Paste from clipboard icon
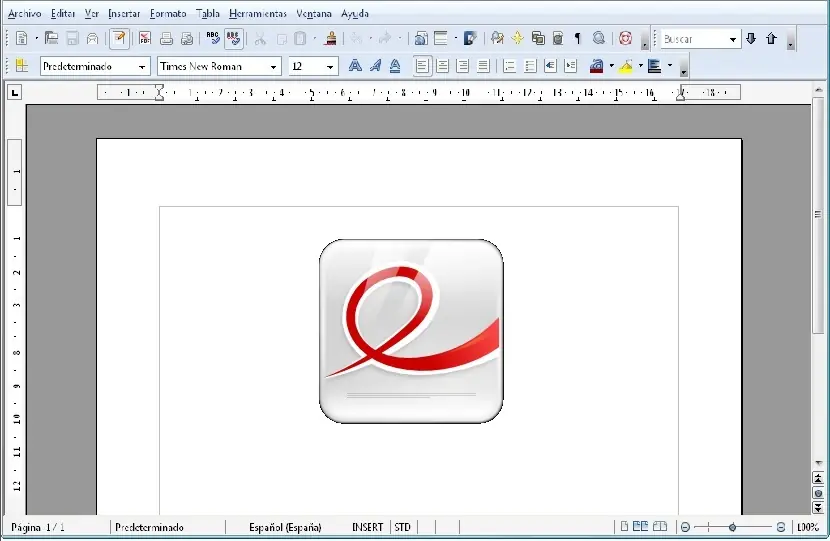This screenshot has width=830, height=541. pyautogui.click(x=300, y=39)
